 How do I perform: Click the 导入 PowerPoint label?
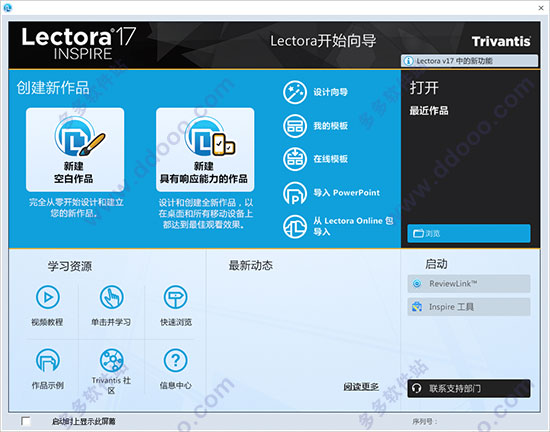347,193
